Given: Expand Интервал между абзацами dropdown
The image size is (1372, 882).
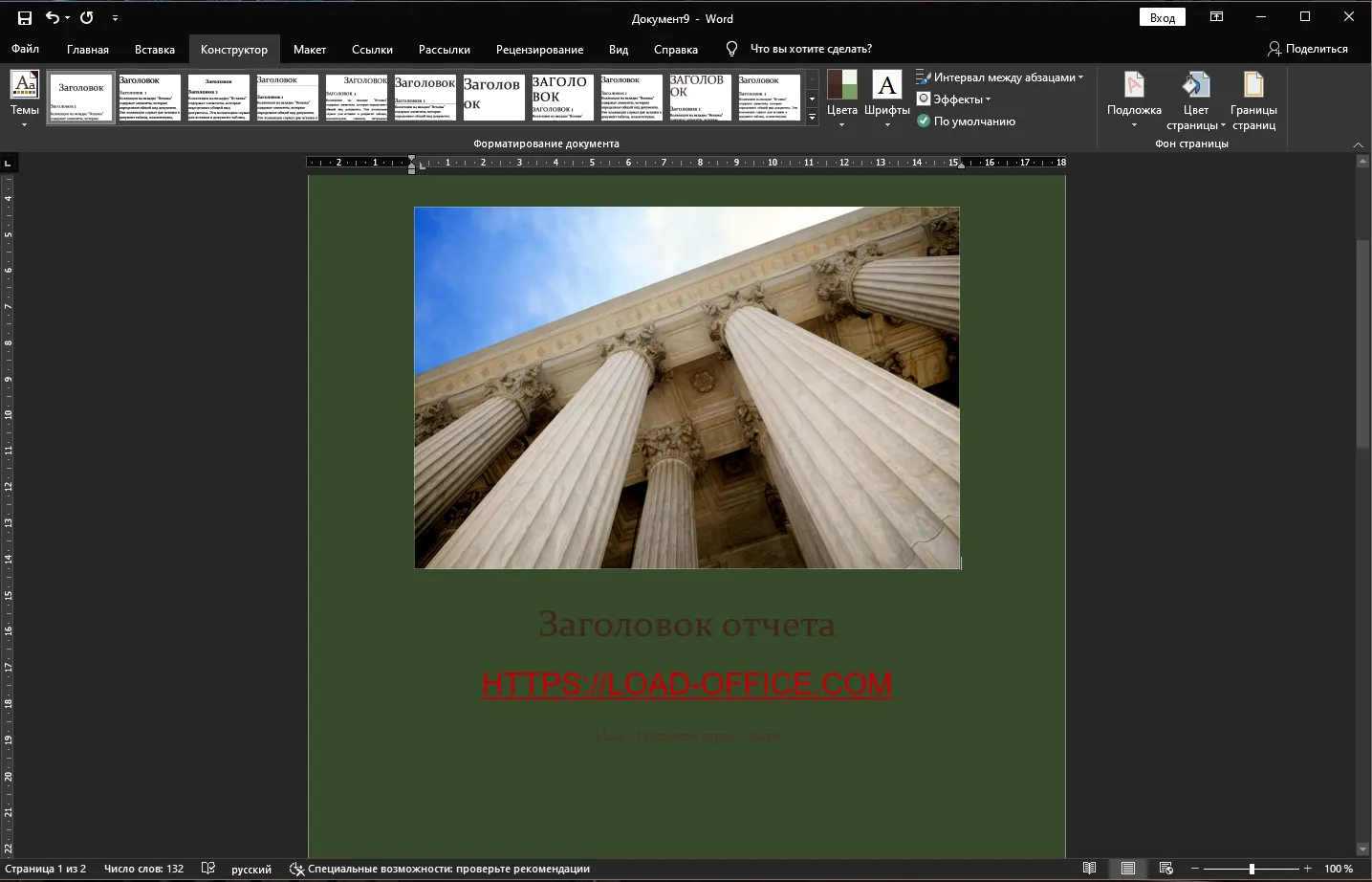Looking at the screenshot, I should coord(1000,77).
